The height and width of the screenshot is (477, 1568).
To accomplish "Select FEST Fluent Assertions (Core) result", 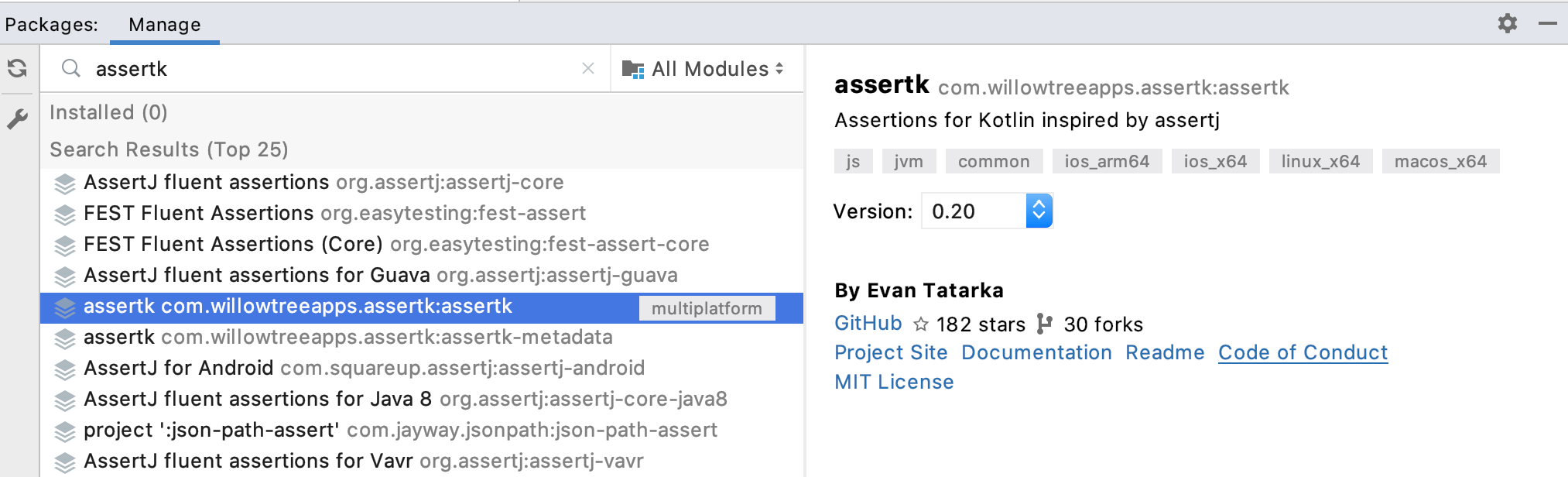I will pyautogui.click(x=422, y=245).
